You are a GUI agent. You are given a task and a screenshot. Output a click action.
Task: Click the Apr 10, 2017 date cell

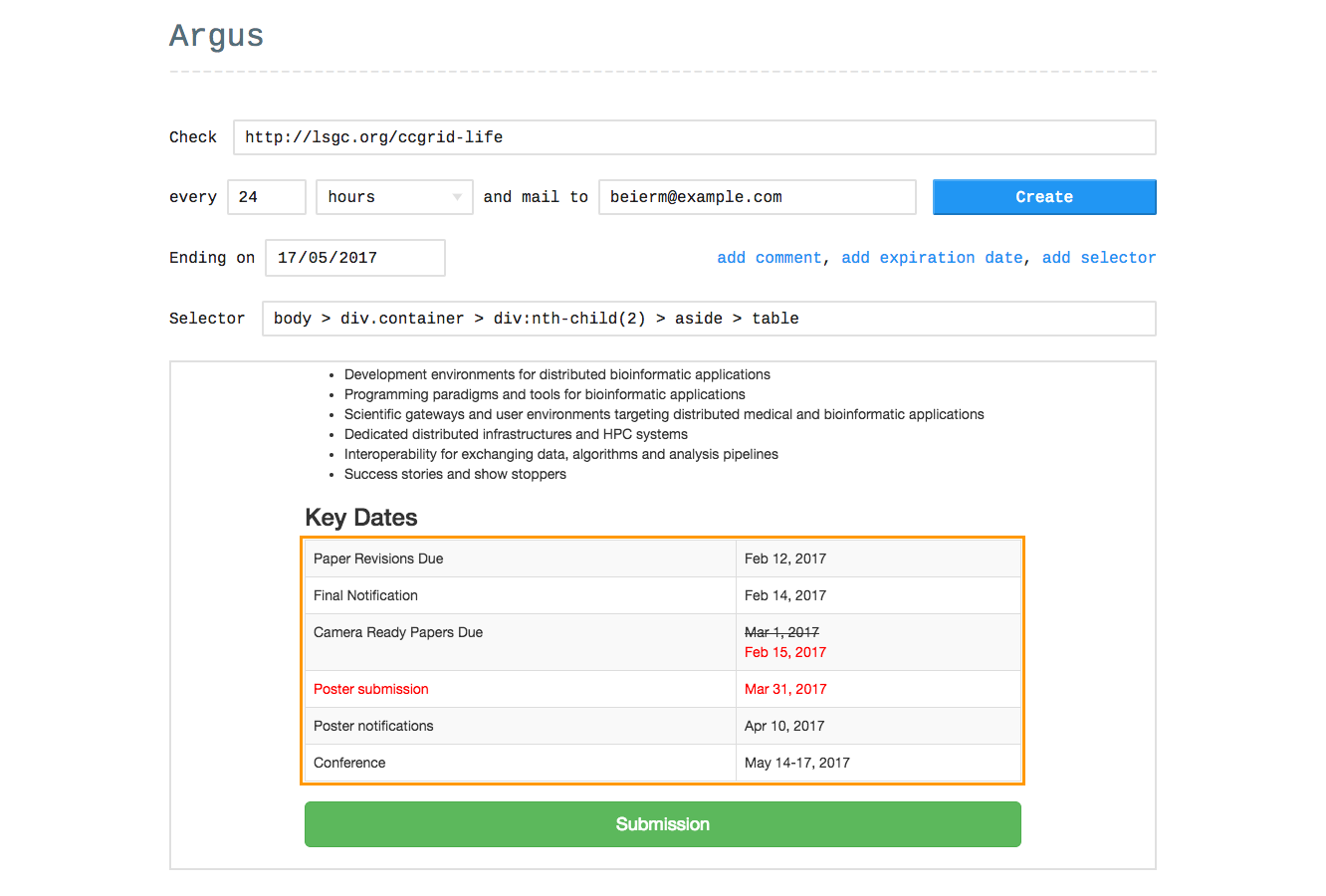coord(879,726)
